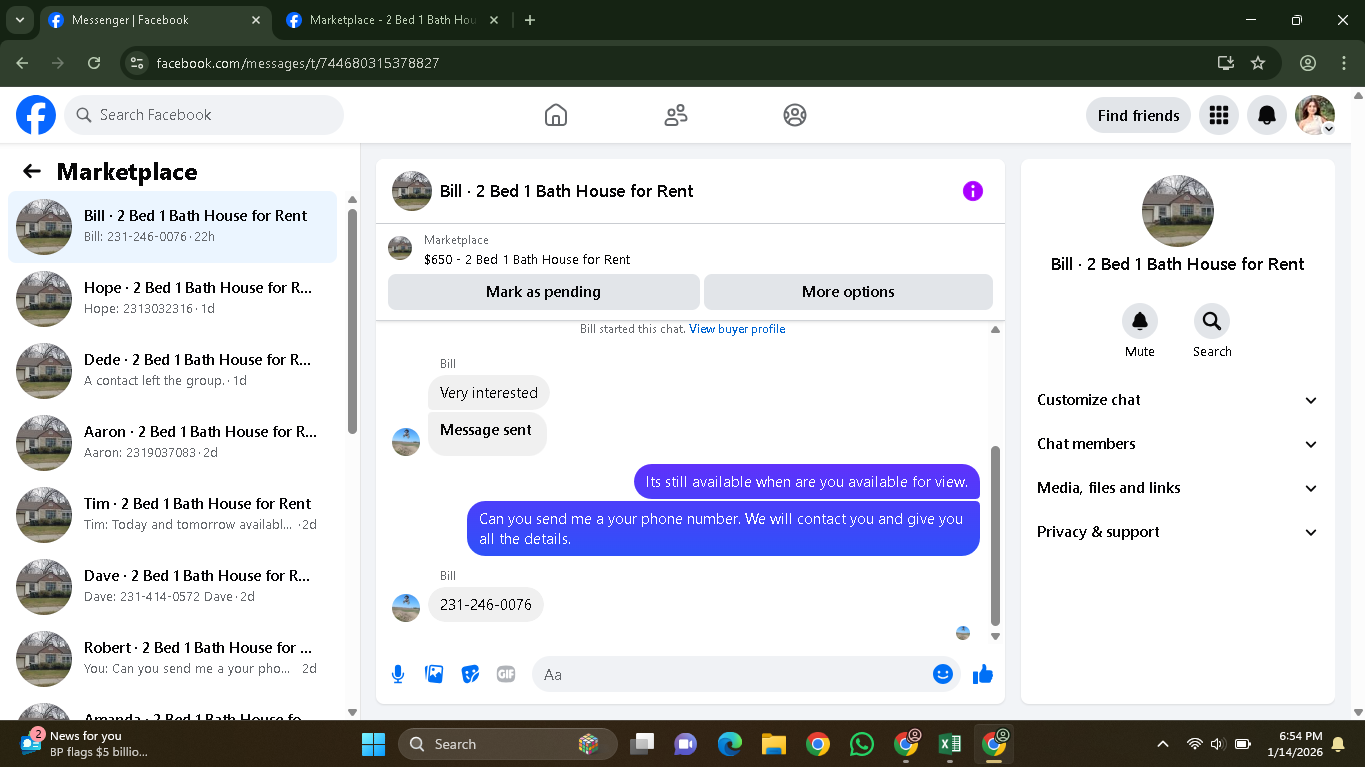The image size is (1365, 767).
Task: Open WhatsApp from the taskbar
Action: [862, 744]
